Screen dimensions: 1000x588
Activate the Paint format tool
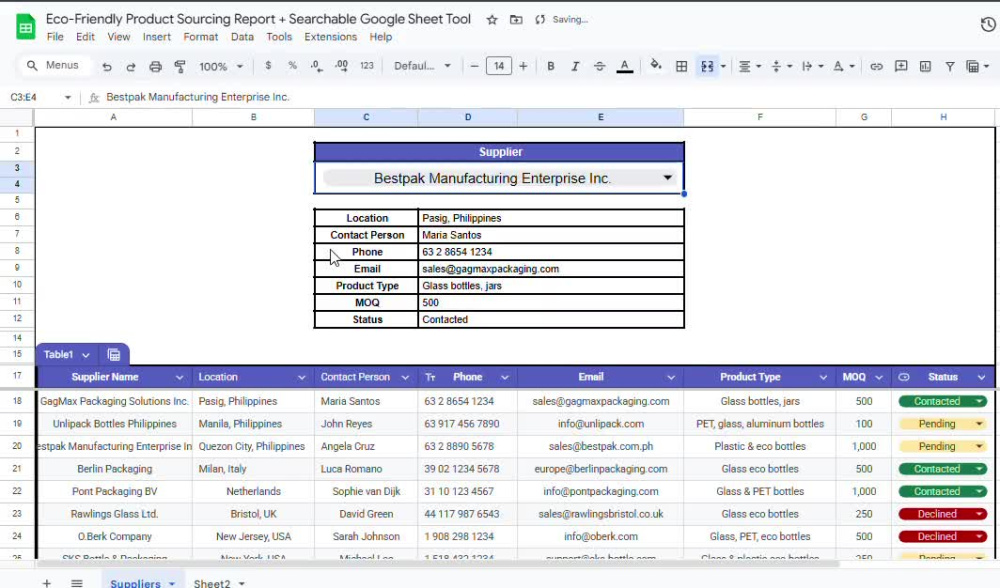pyautogui.click(x=180, y=66)
